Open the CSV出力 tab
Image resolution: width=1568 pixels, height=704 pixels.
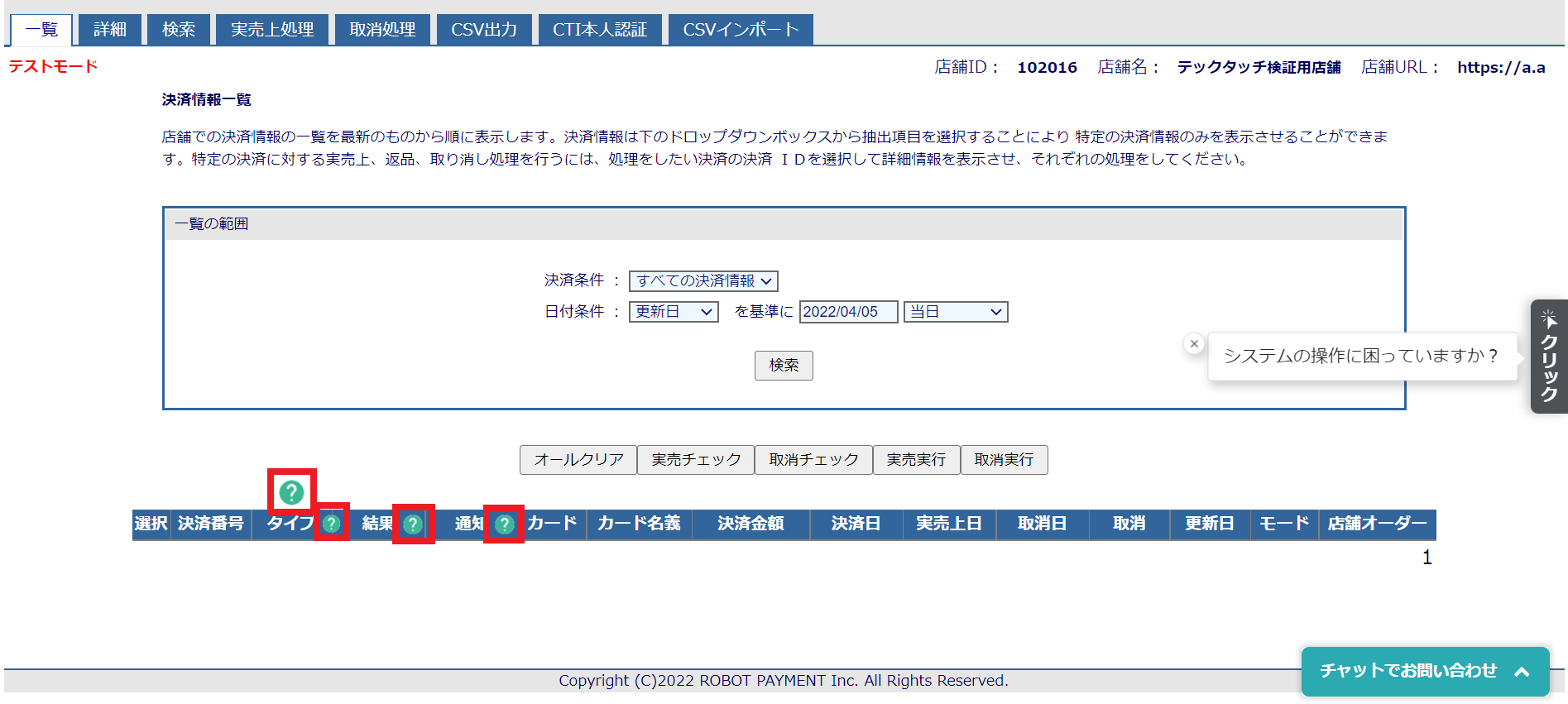coord(483,30)
